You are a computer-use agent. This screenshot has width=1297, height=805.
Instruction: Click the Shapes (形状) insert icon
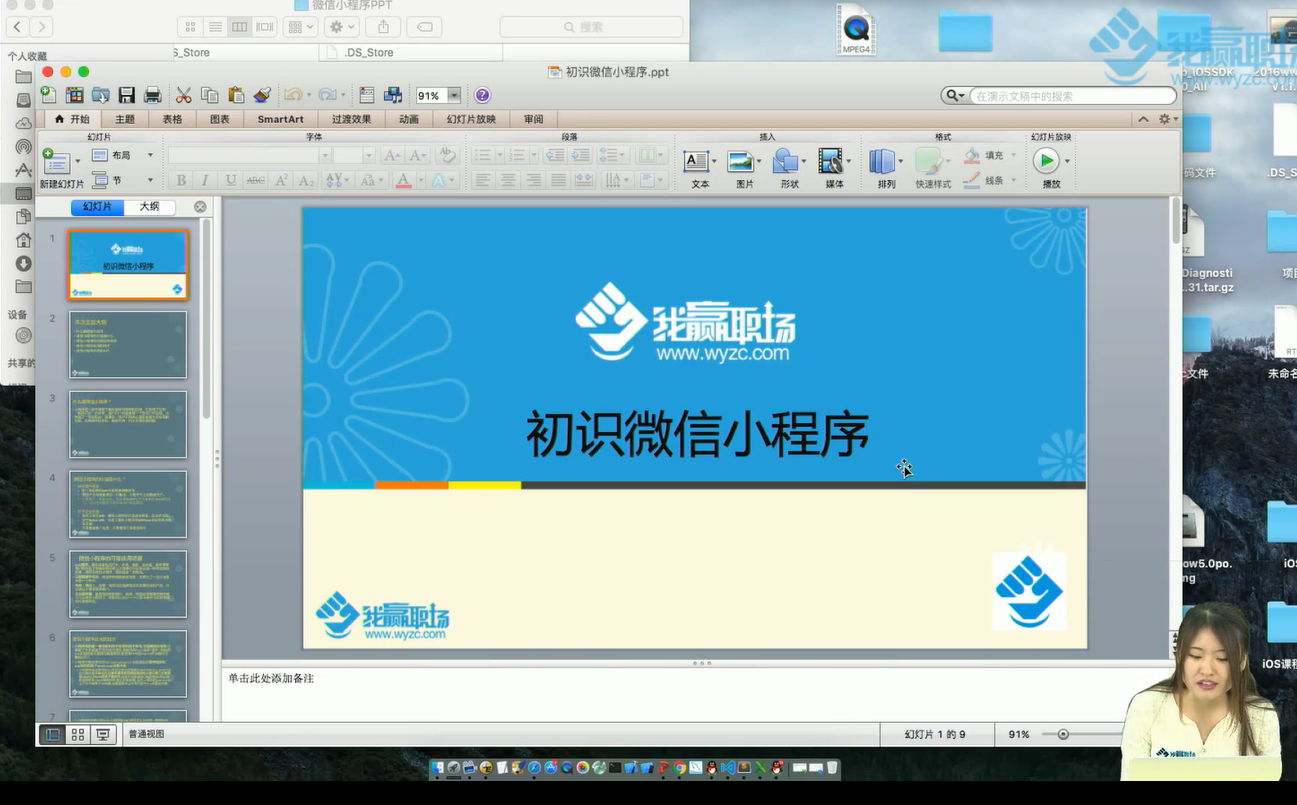pos(786,162)
